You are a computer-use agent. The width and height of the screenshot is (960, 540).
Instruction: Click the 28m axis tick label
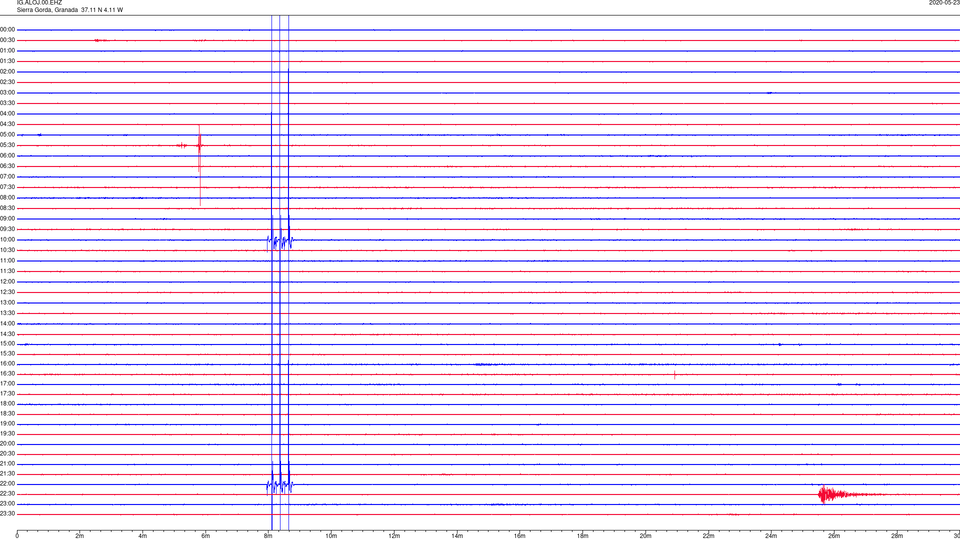click(x=897, y=536)
